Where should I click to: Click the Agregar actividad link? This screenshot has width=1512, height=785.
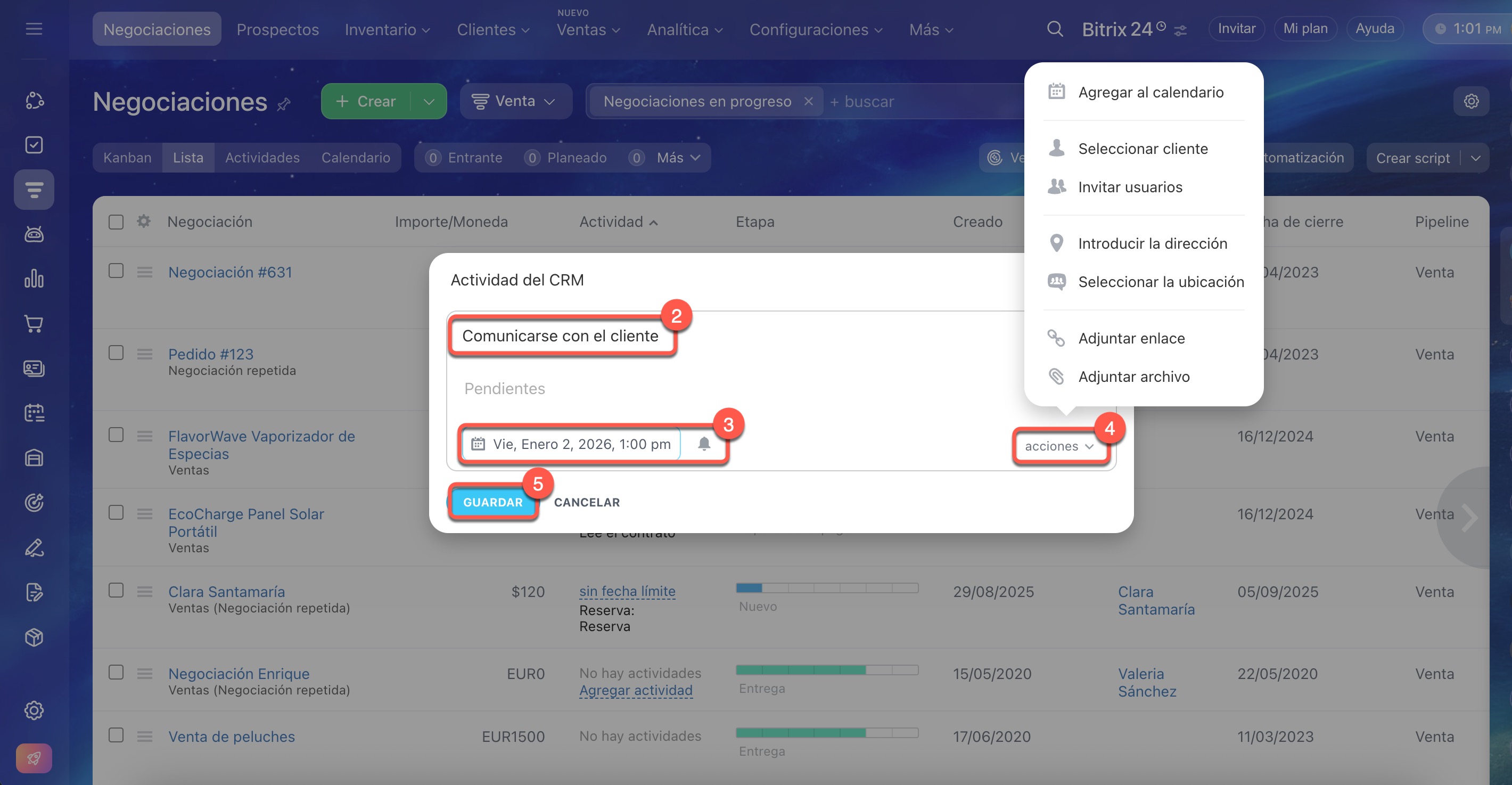tap(636, 691)
